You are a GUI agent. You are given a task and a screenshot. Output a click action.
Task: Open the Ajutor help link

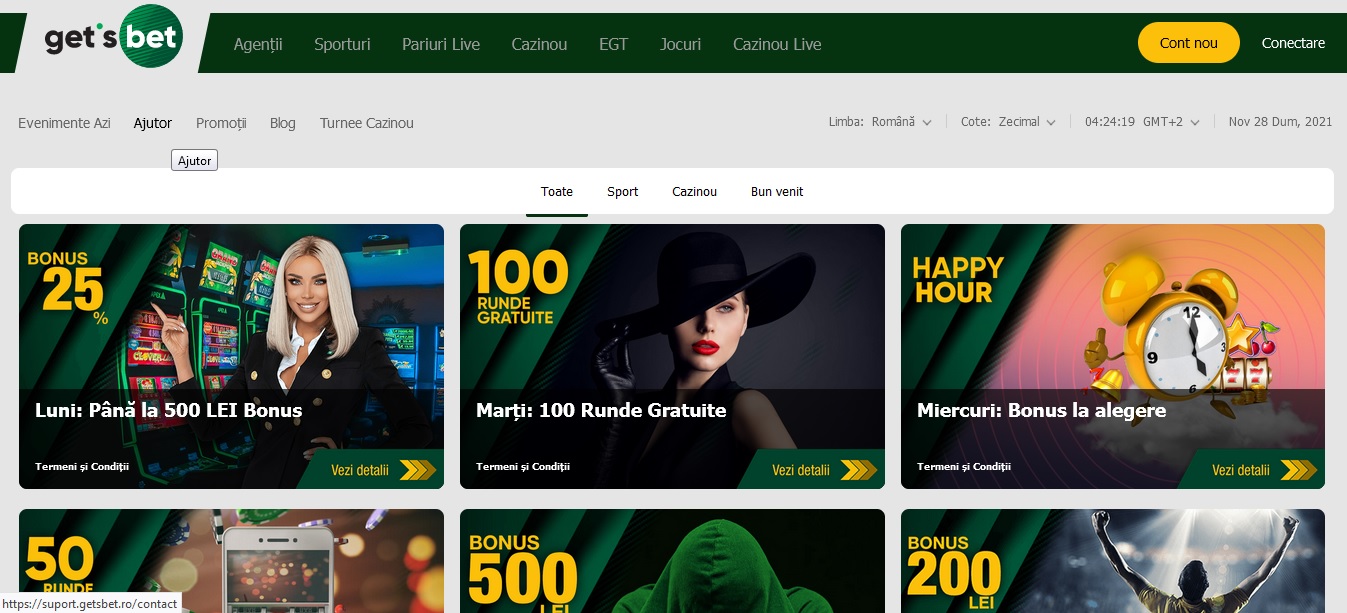click(153, 123)
